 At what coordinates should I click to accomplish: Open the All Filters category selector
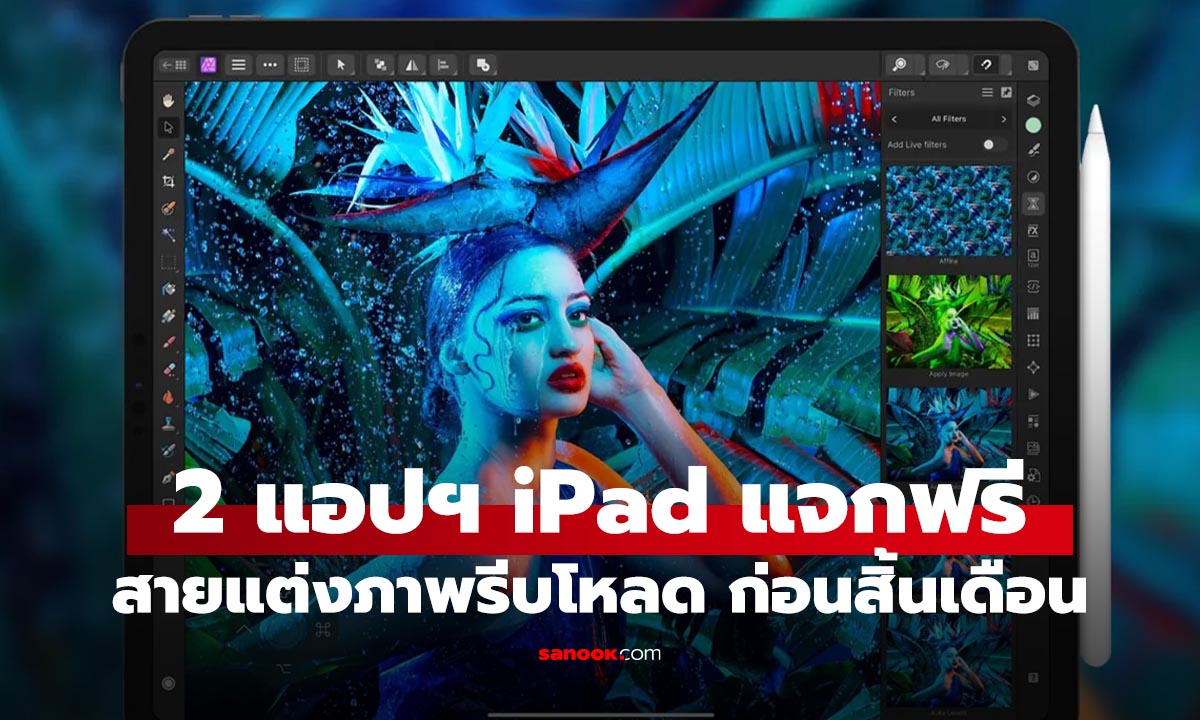pos(946,119)
